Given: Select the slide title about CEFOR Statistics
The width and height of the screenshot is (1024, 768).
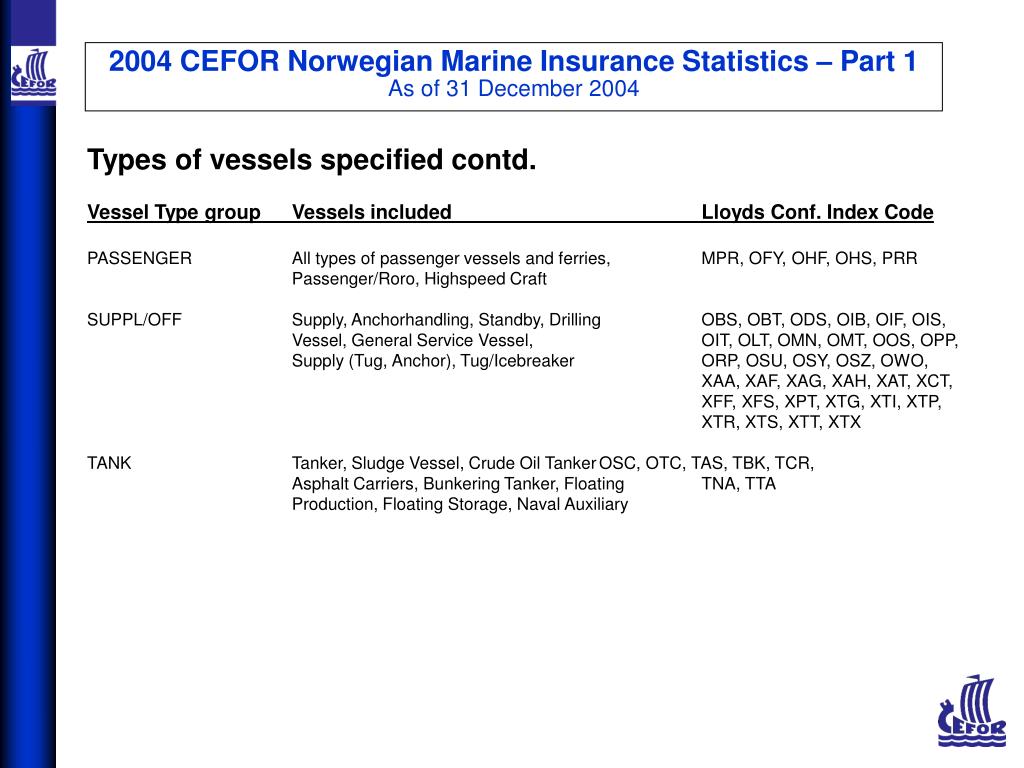Looking at the screenshot, I should click(513, 61).
